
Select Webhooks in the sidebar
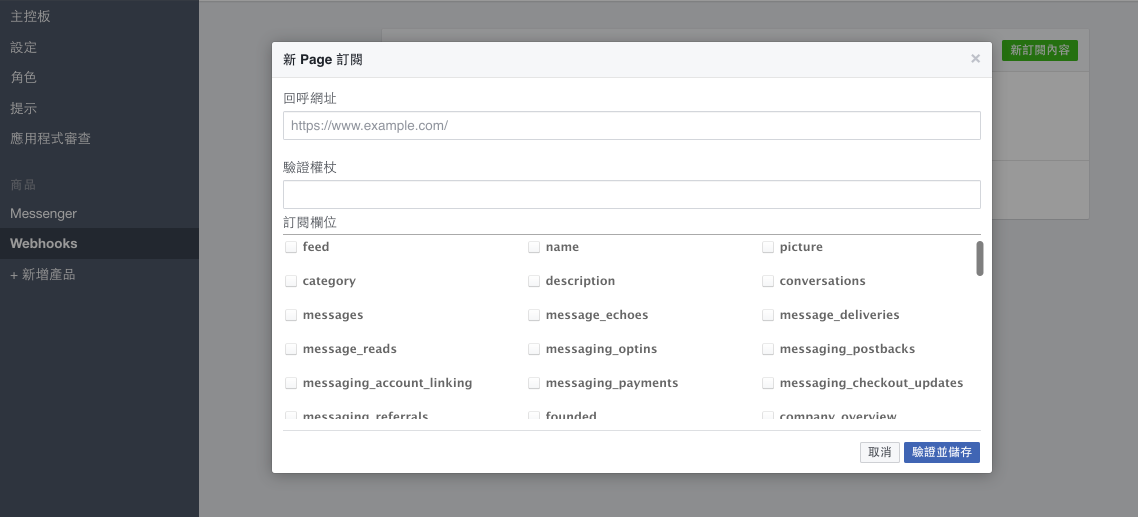pos(44,244)
